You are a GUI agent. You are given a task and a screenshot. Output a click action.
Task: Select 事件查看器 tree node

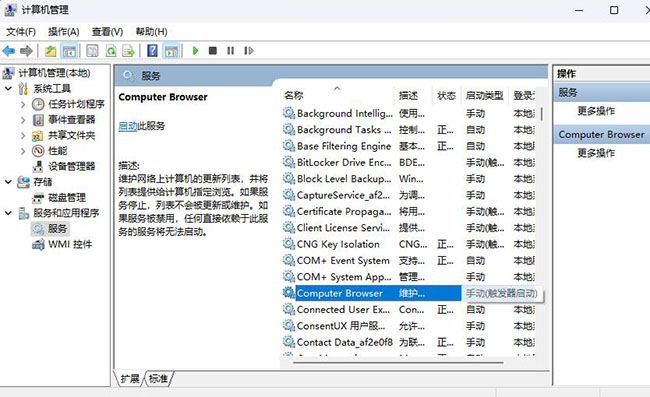[72, 120]
